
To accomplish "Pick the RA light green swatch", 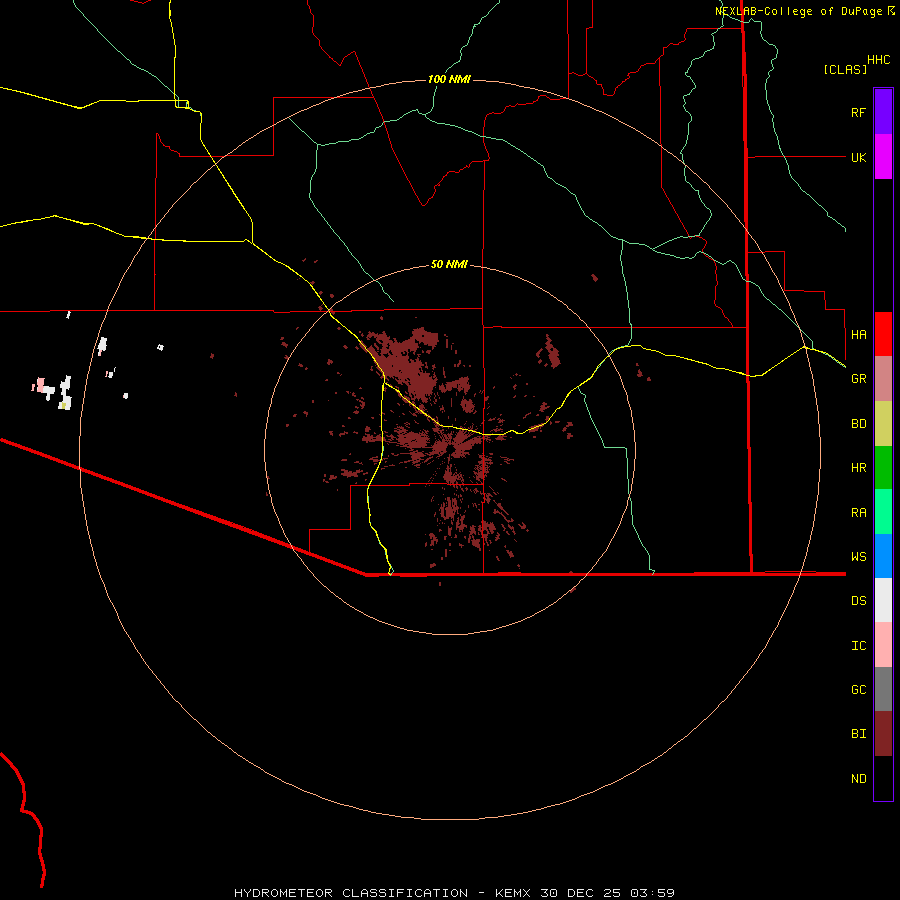I will click(x=883, y=512).
